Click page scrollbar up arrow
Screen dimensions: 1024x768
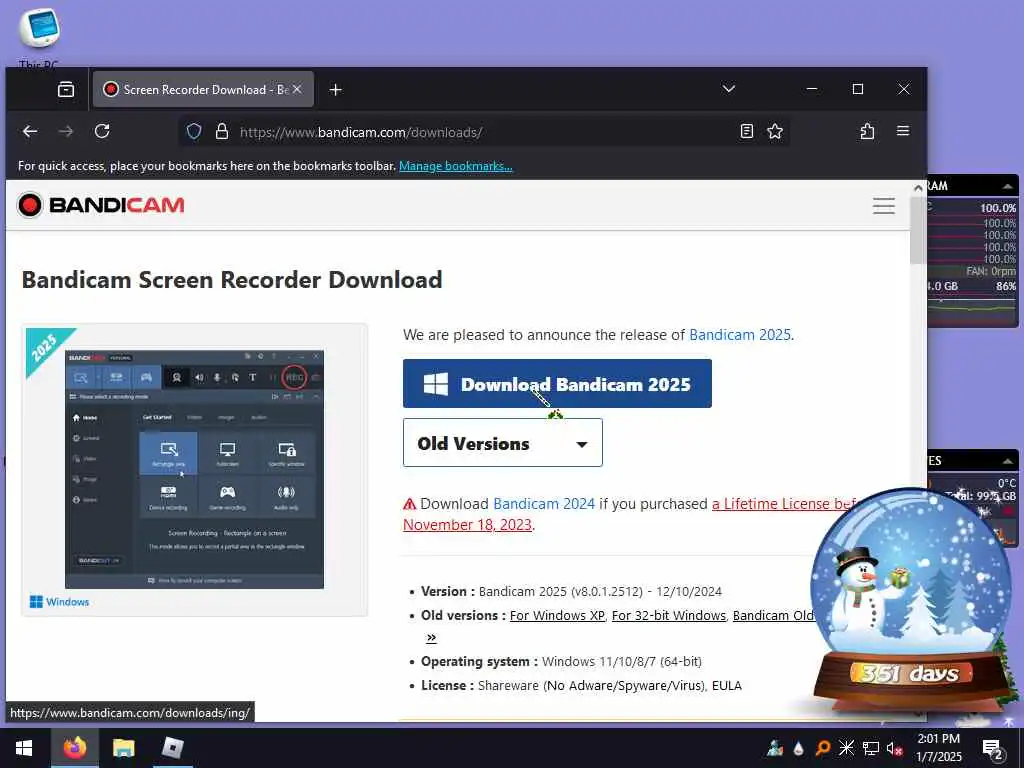tap(918, 188)
